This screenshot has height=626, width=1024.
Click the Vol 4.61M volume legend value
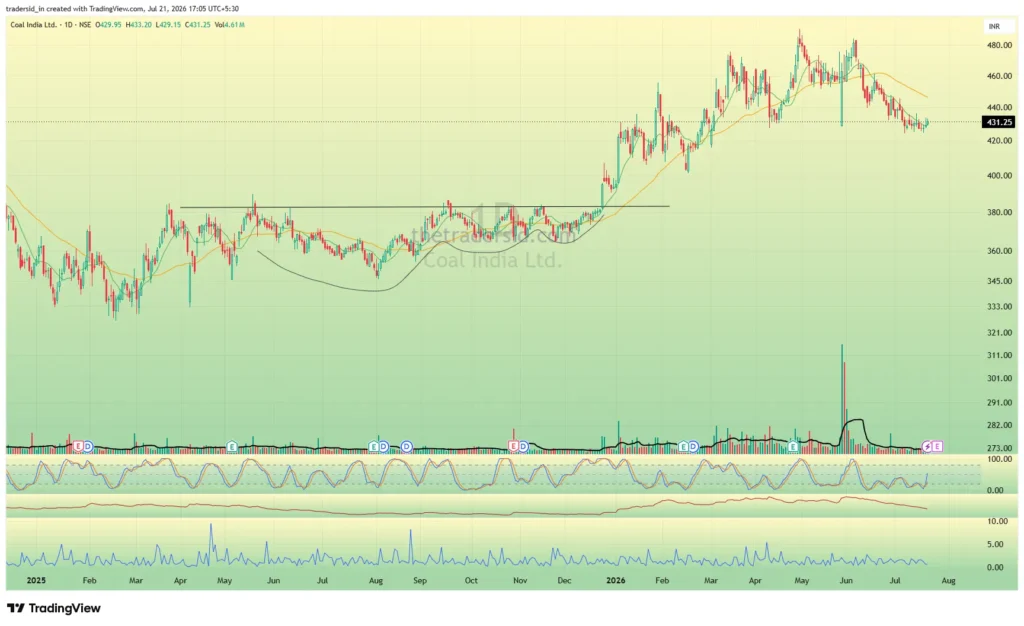point(230,25)
